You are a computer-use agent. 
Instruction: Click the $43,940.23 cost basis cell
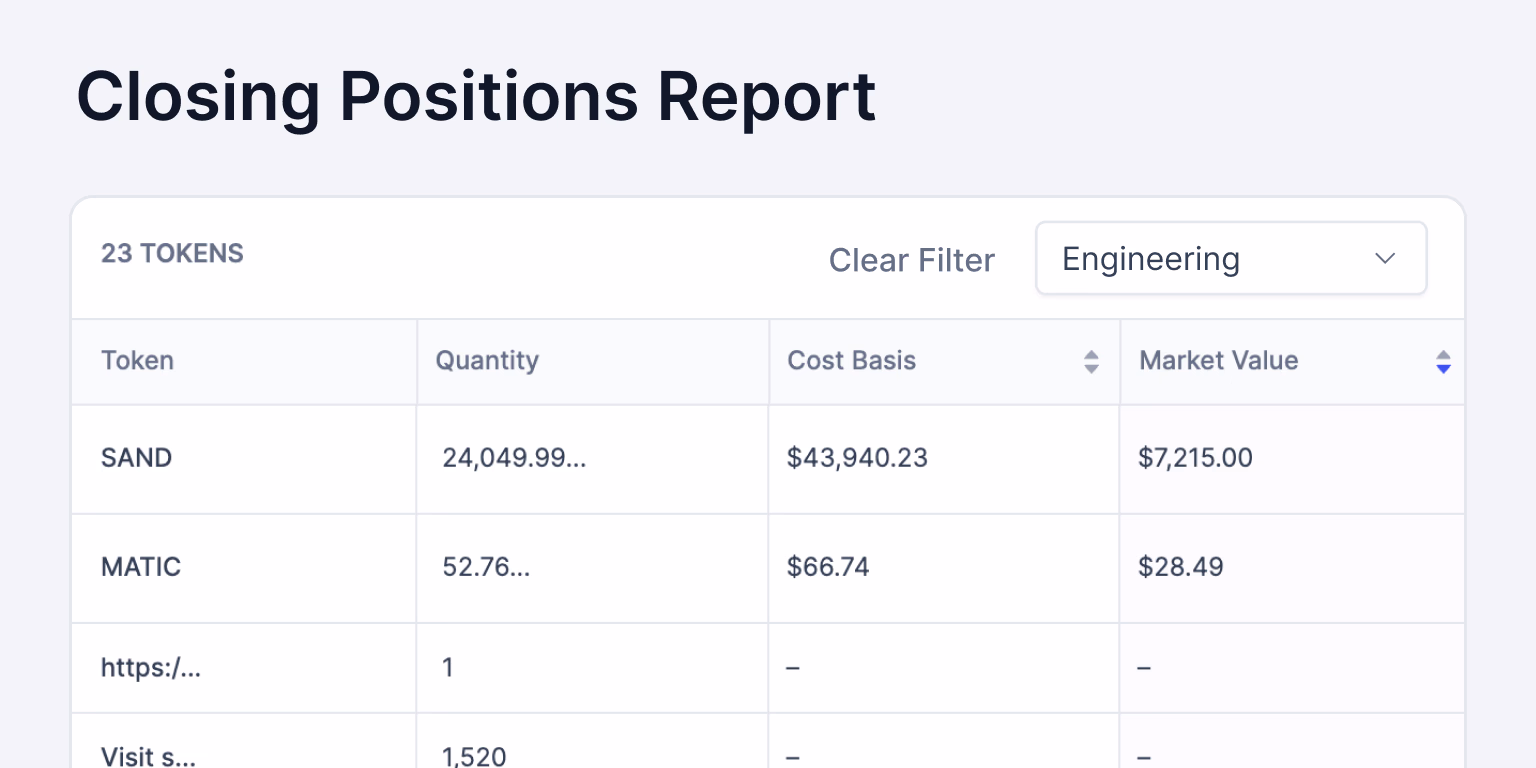coord(857,458)
